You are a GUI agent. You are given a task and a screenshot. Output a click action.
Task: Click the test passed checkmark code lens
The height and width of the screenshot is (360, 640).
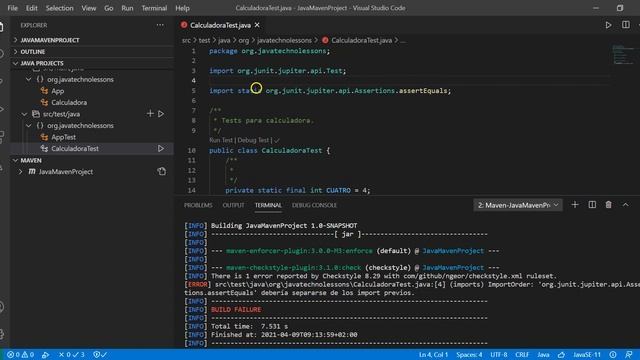[x=277, y=140]
